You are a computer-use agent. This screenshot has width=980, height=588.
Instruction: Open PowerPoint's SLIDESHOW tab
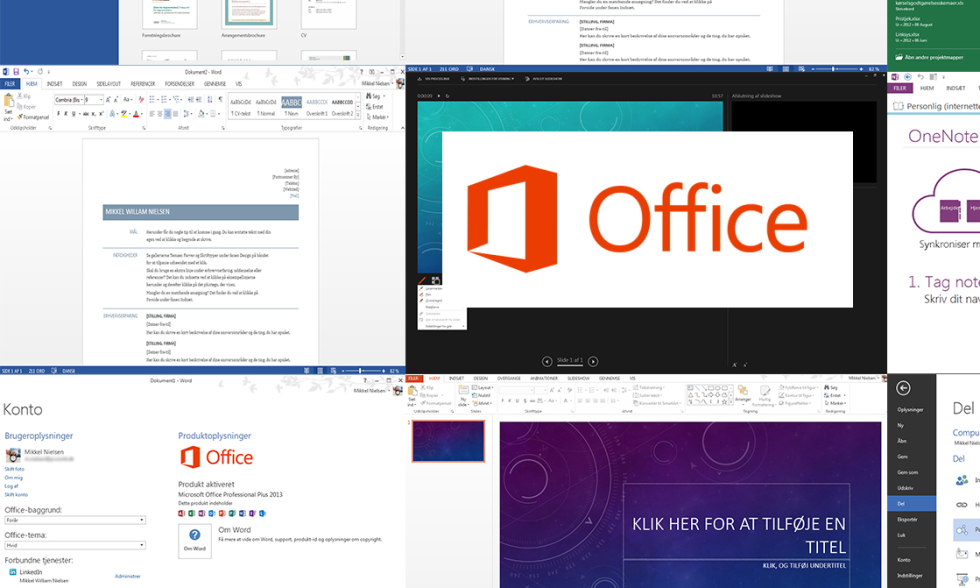point(579,378)
